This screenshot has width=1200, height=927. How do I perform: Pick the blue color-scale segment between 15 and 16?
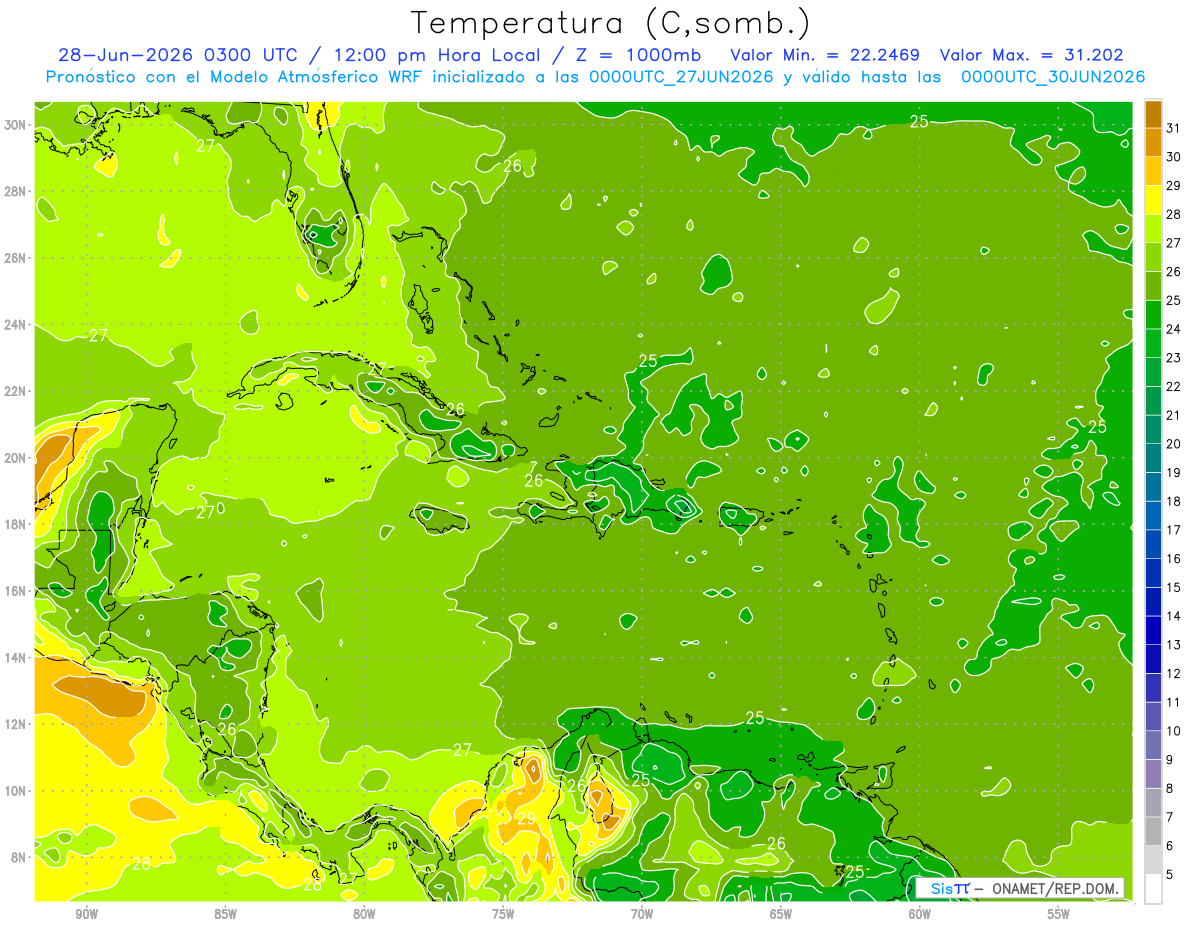[1153, 573]
